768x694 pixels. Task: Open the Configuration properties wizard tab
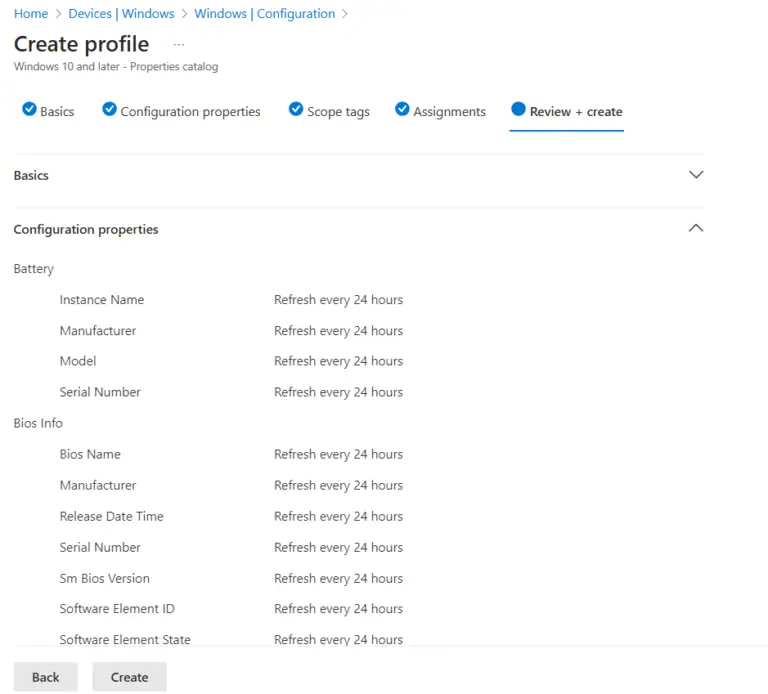click(x=190, y=112)
